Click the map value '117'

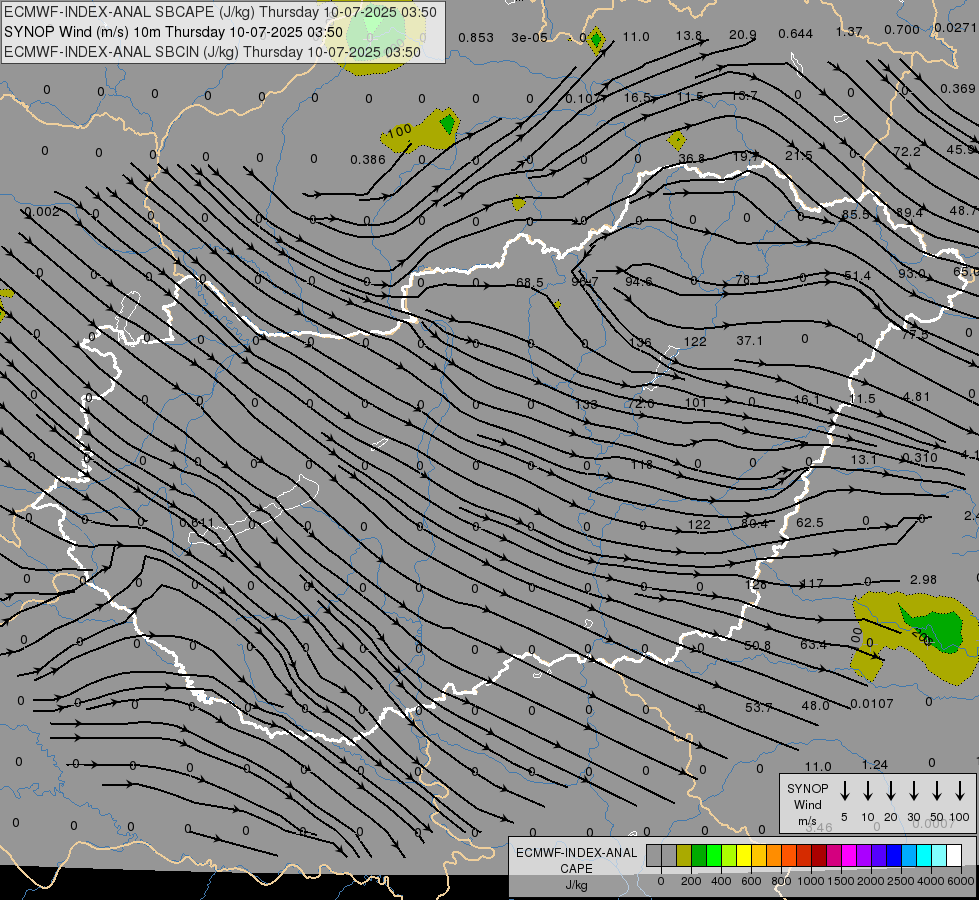point(812,583)
